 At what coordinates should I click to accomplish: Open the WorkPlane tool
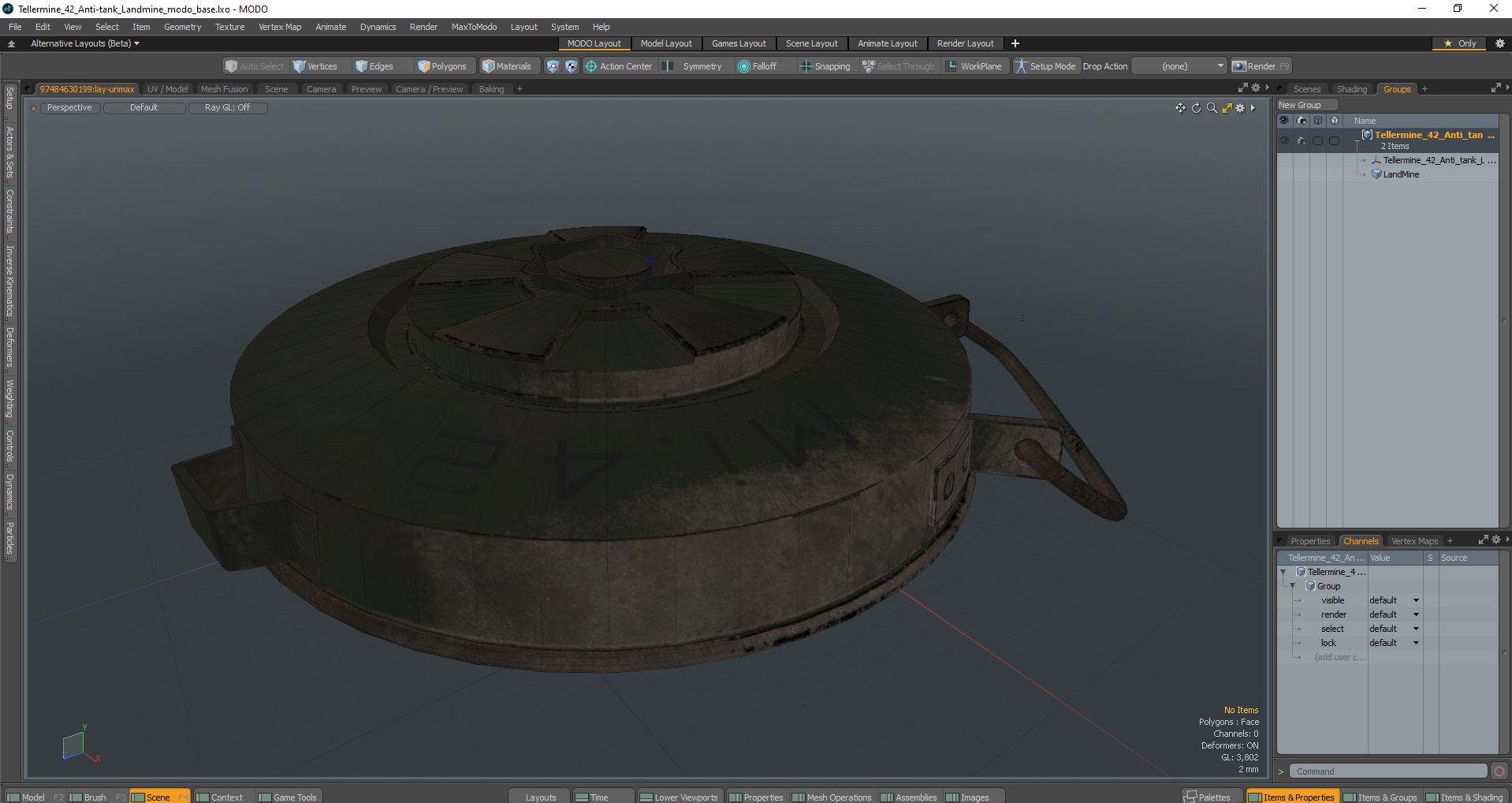[x=974, y=66]
